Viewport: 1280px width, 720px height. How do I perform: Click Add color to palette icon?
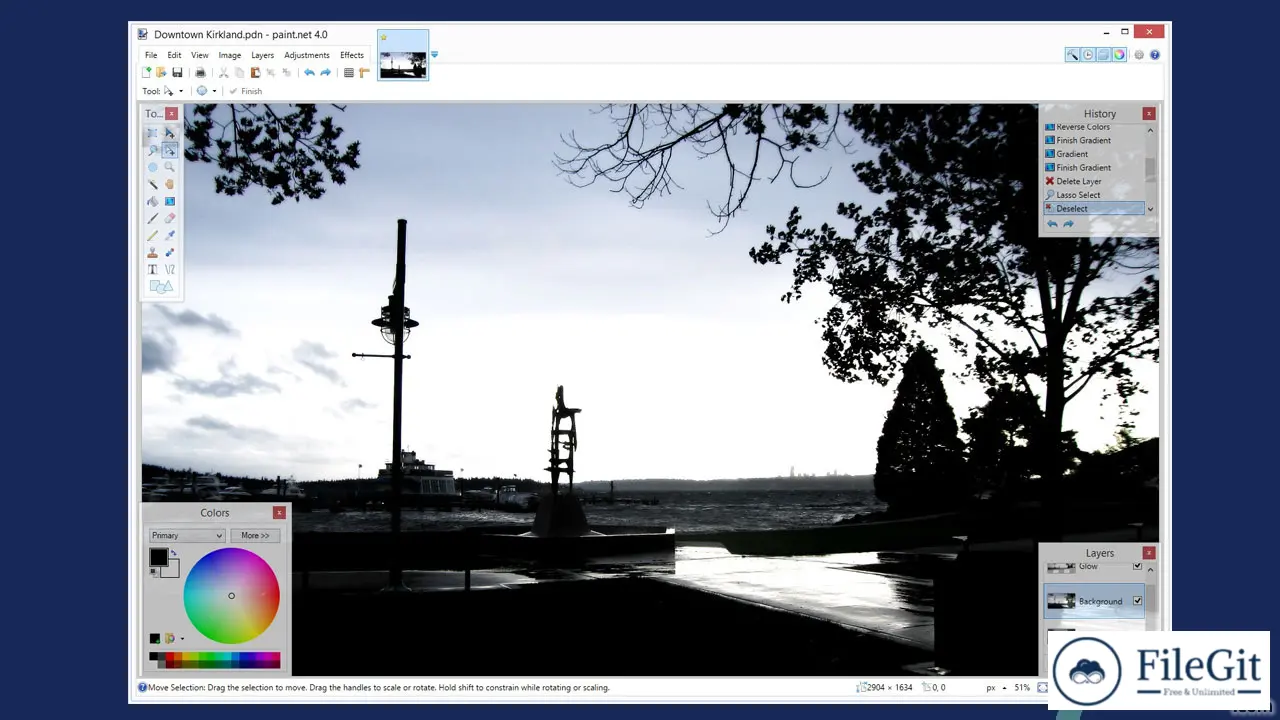[155, 638]
